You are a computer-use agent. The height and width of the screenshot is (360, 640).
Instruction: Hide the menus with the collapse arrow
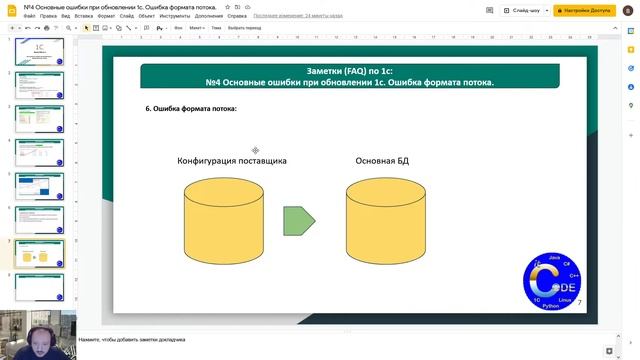pos(615,28)
